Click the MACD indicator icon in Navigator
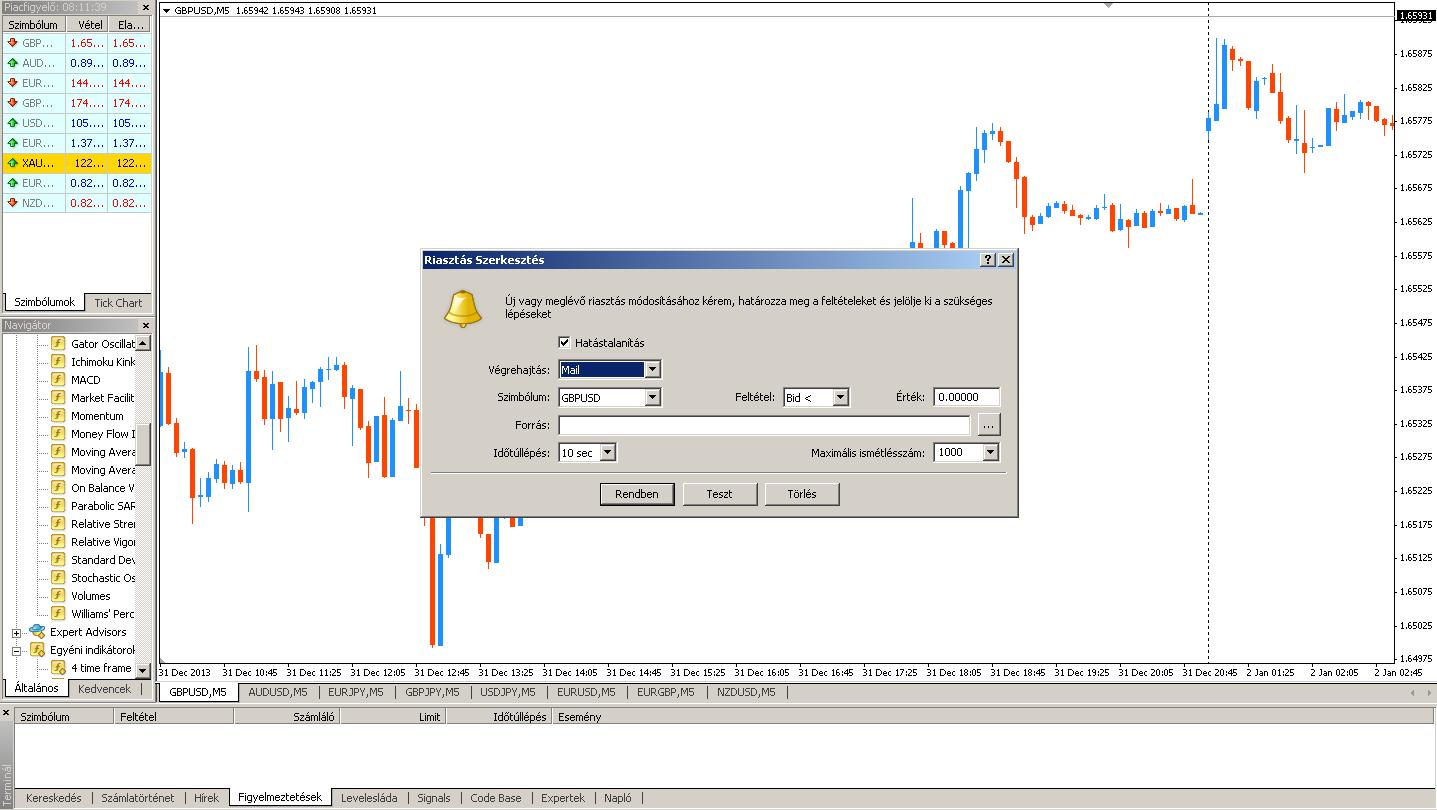1437x810 pixels. 58,380
